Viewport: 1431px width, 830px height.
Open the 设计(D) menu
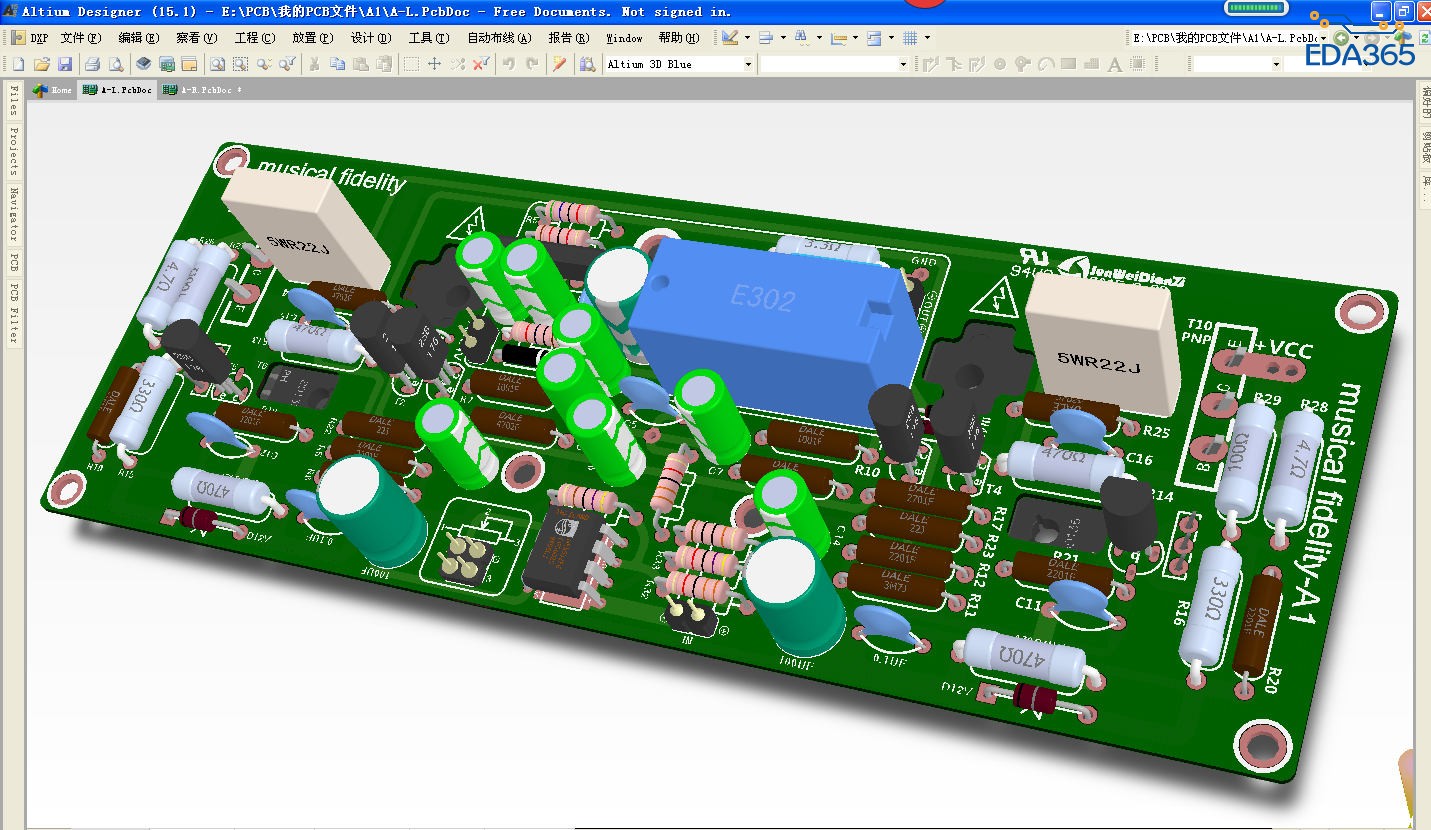370,38
